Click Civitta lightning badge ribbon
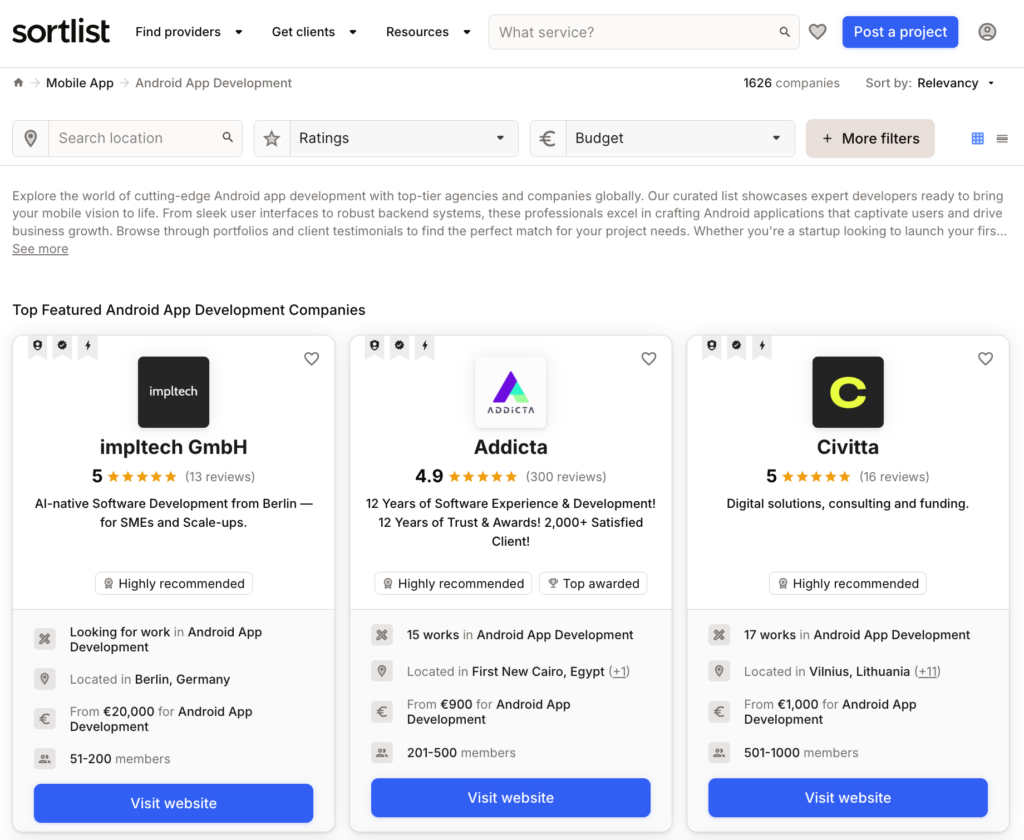 [761, 347]
